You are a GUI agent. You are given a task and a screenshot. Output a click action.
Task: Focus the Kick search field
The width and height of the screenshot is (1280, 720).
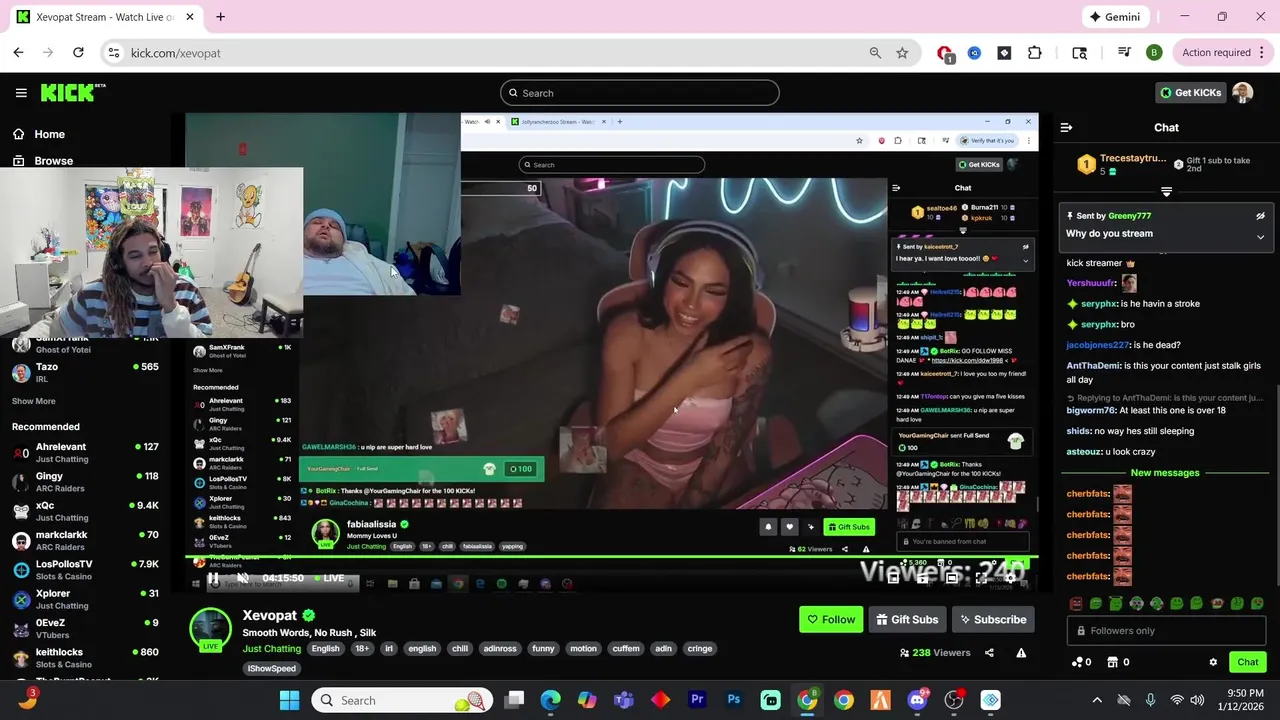click(x=639, y=93)
